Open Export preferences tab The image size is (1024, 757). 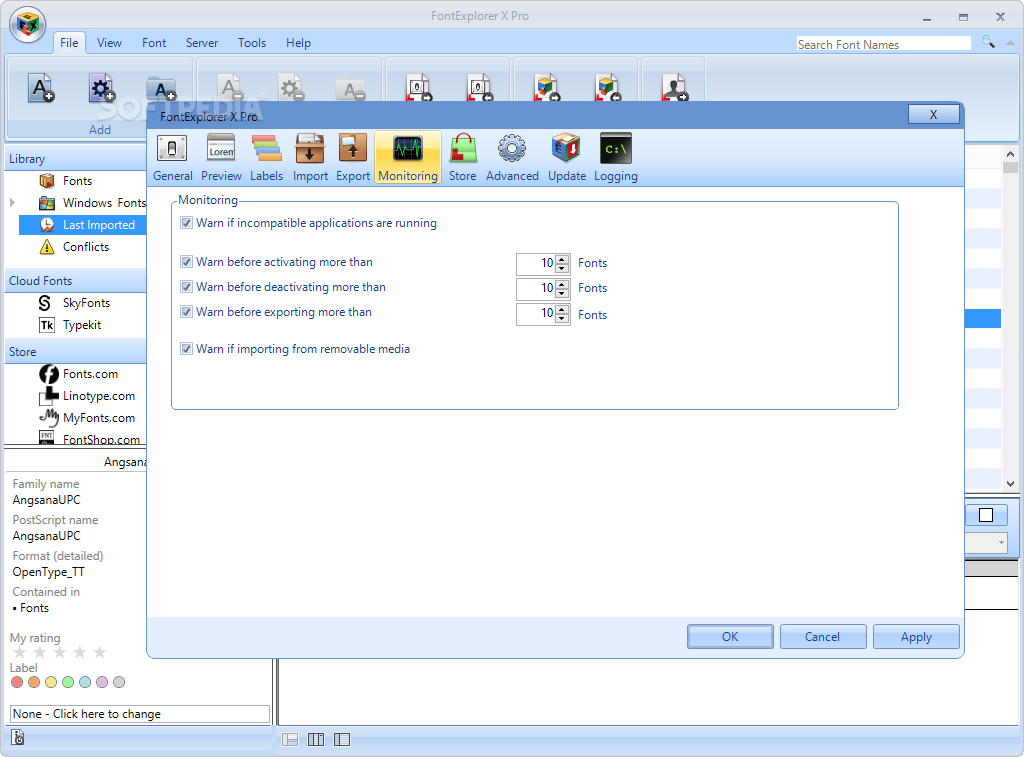point(353,157)
